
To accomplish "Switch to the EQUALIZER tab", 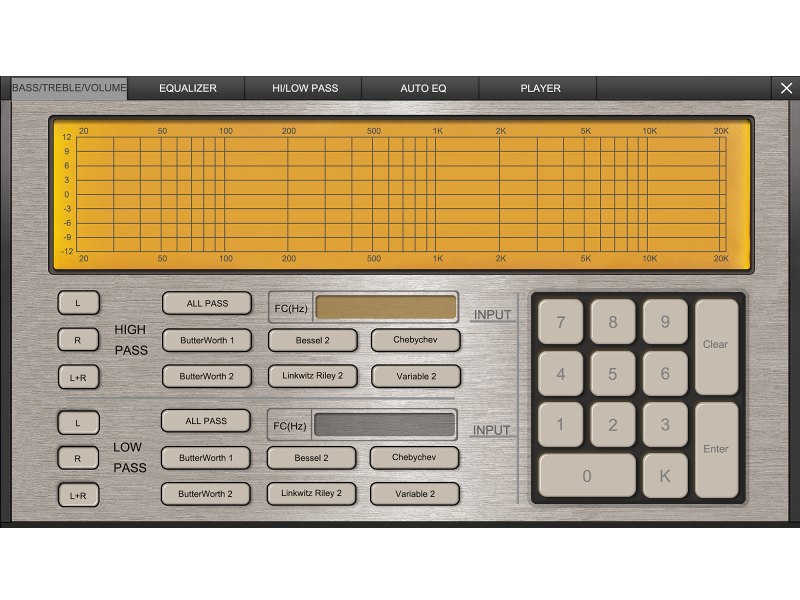I will (187, 88).
